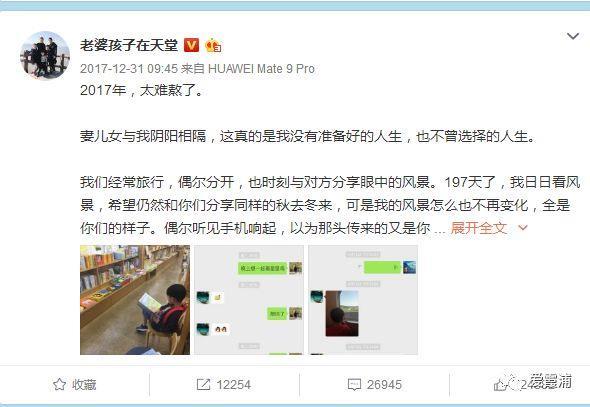This screenshot has width=590, height=407.
Task: Click the crown membership badge icon
Action: click(x=213, y=46)
